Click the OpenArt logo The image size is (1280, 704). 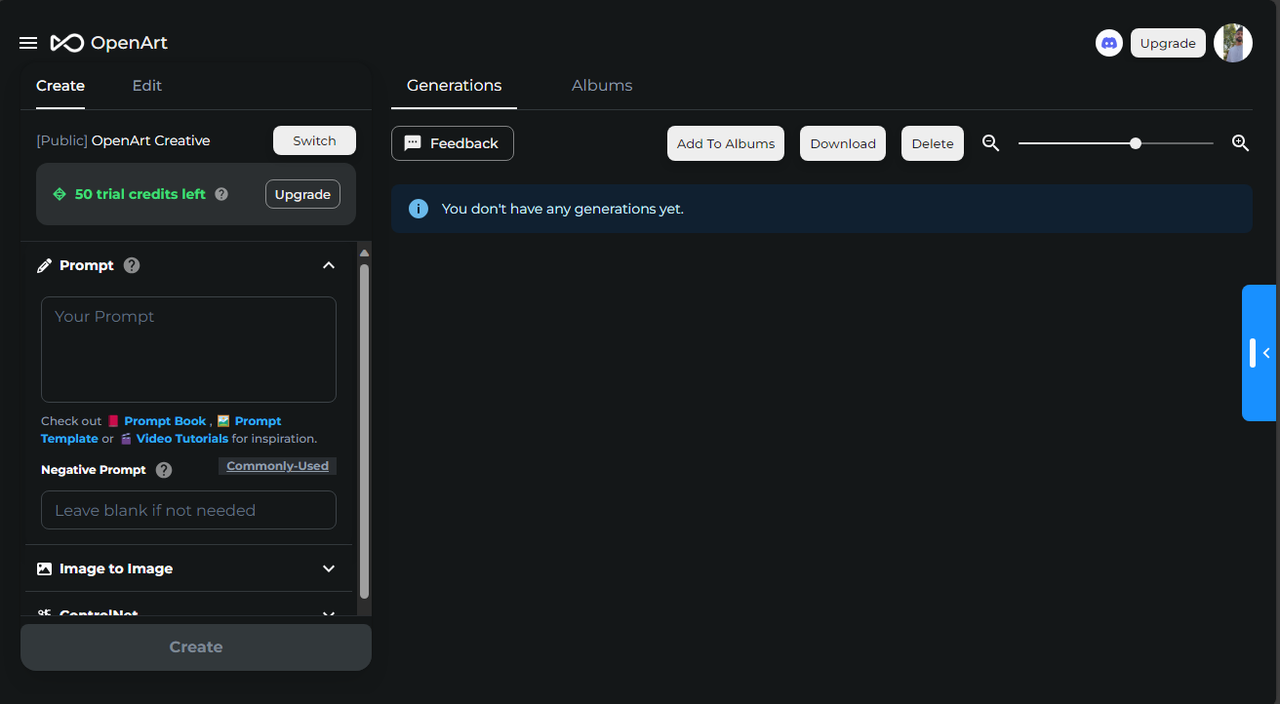109,43
